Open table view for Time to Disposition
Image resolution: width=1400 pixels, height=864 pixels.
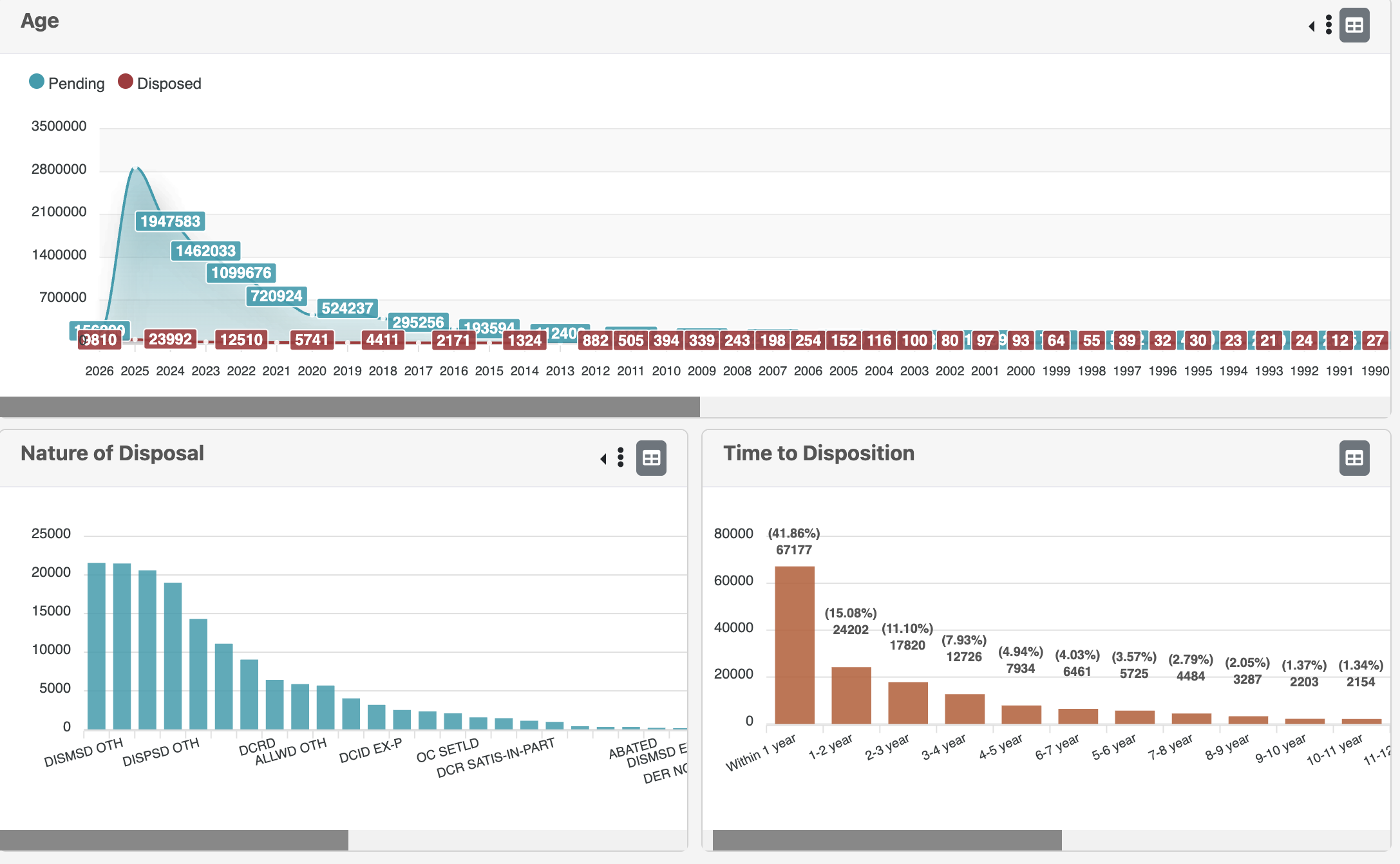click(1354, 458)
